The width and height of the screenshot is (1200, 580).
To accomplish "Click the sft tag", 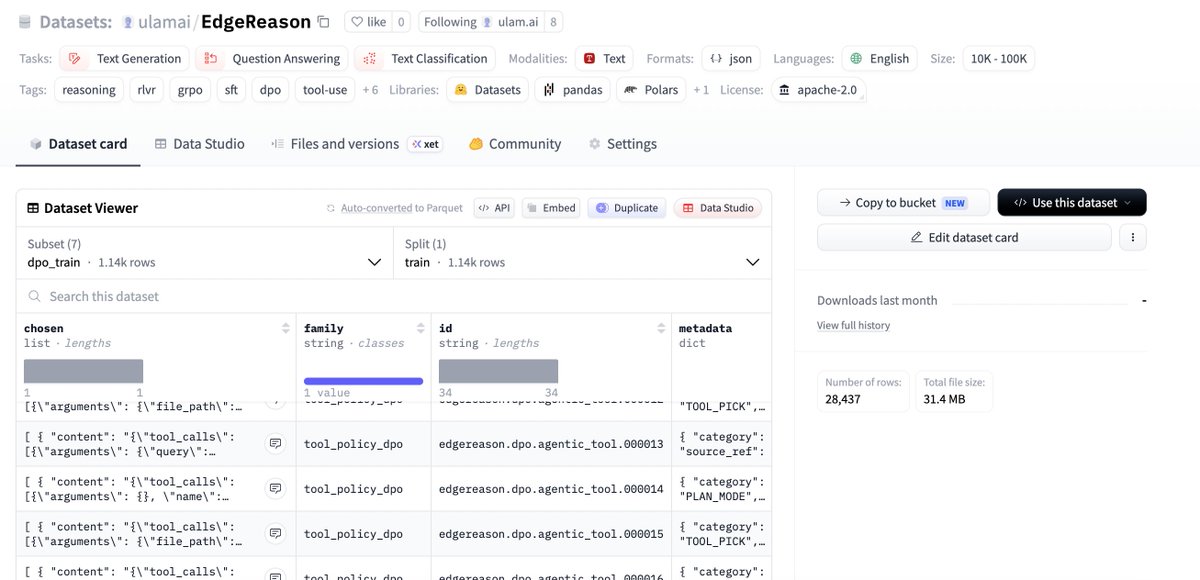I will 231,89.
